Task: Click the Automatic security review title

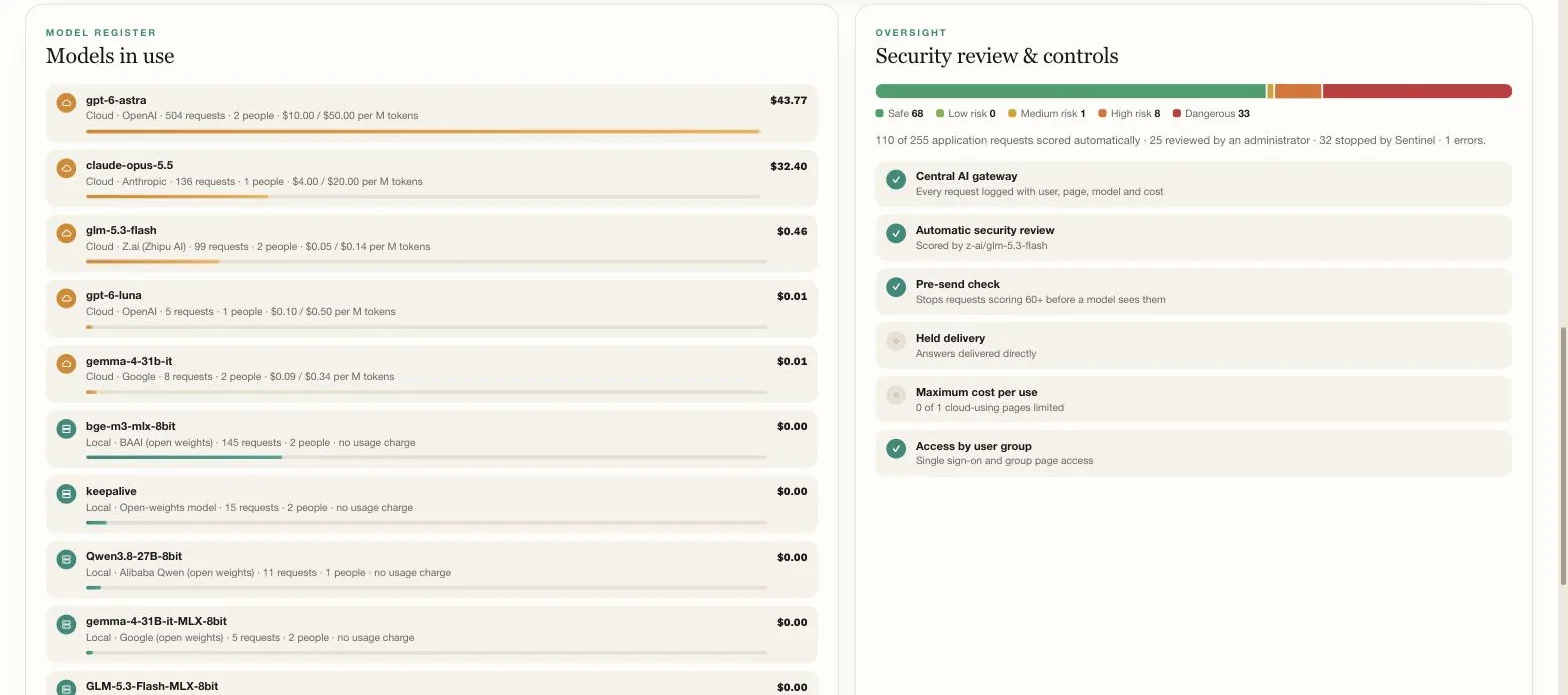Action: [985, 230]
